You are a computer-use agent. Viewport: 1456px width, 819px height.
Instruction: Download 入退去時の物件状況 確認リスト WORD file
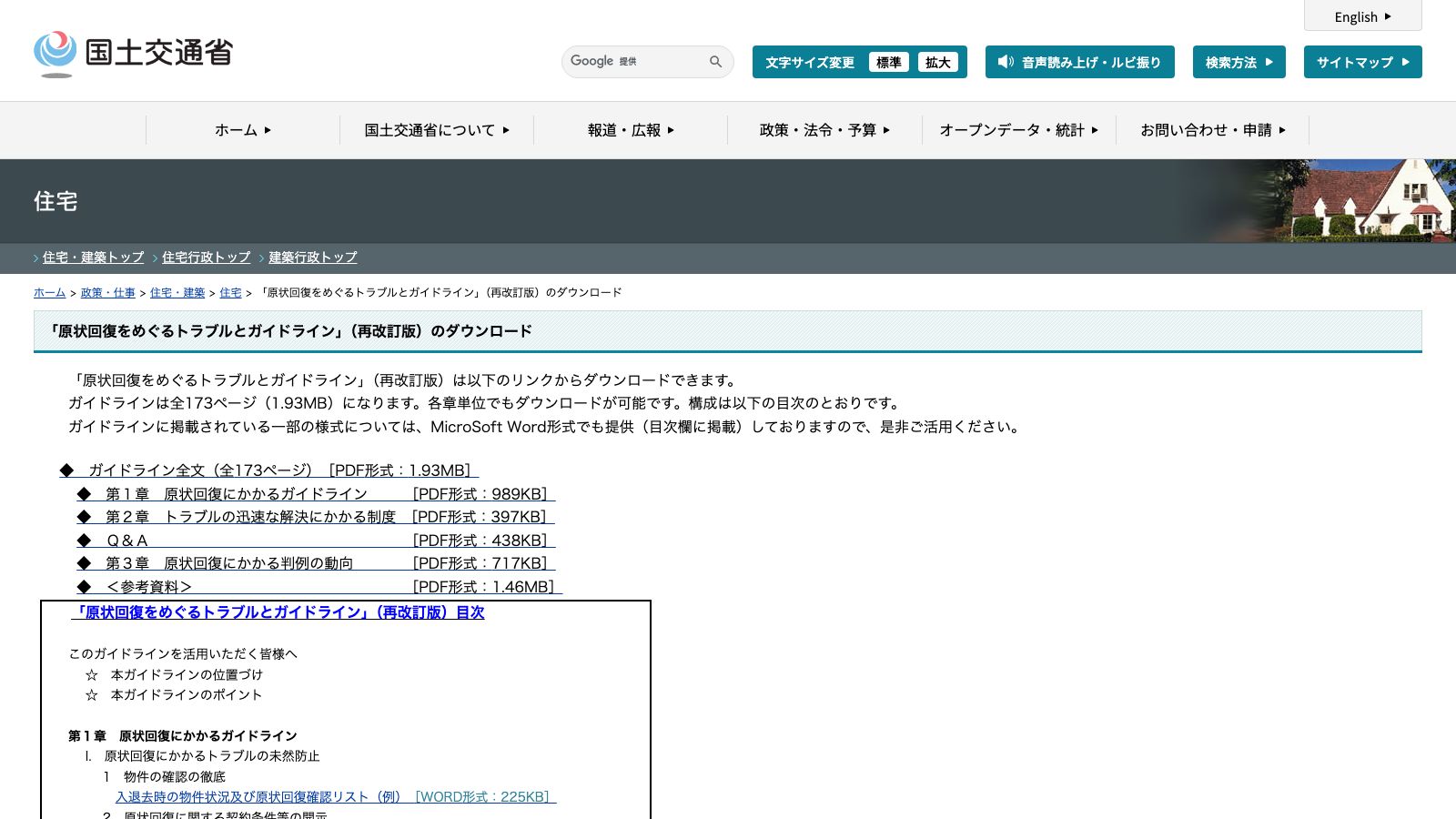point(336,797)
